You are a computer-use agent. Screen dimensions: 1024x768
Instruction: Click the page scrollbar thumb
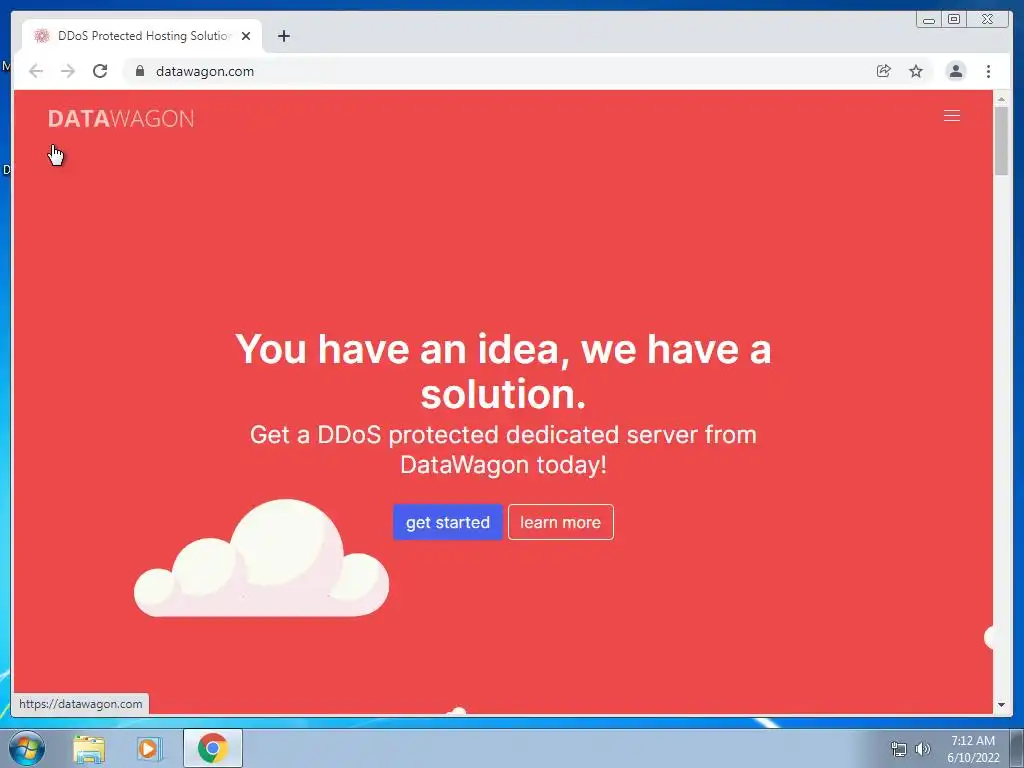tap(1001, 140)
